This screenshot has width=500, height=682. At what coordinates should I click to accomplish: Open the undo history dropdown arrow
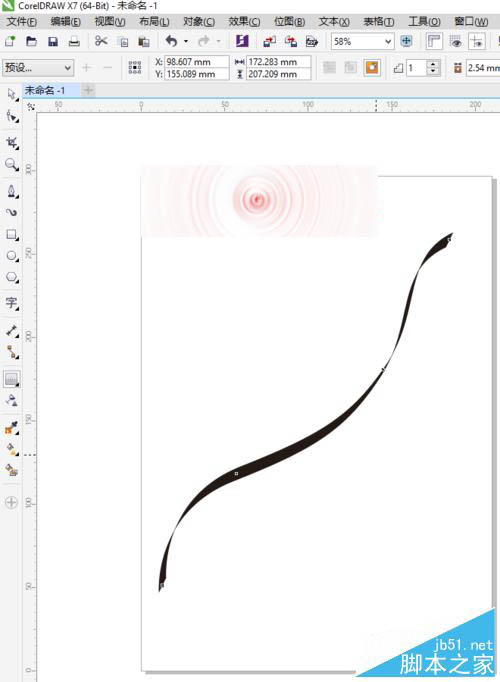(186, 41)
